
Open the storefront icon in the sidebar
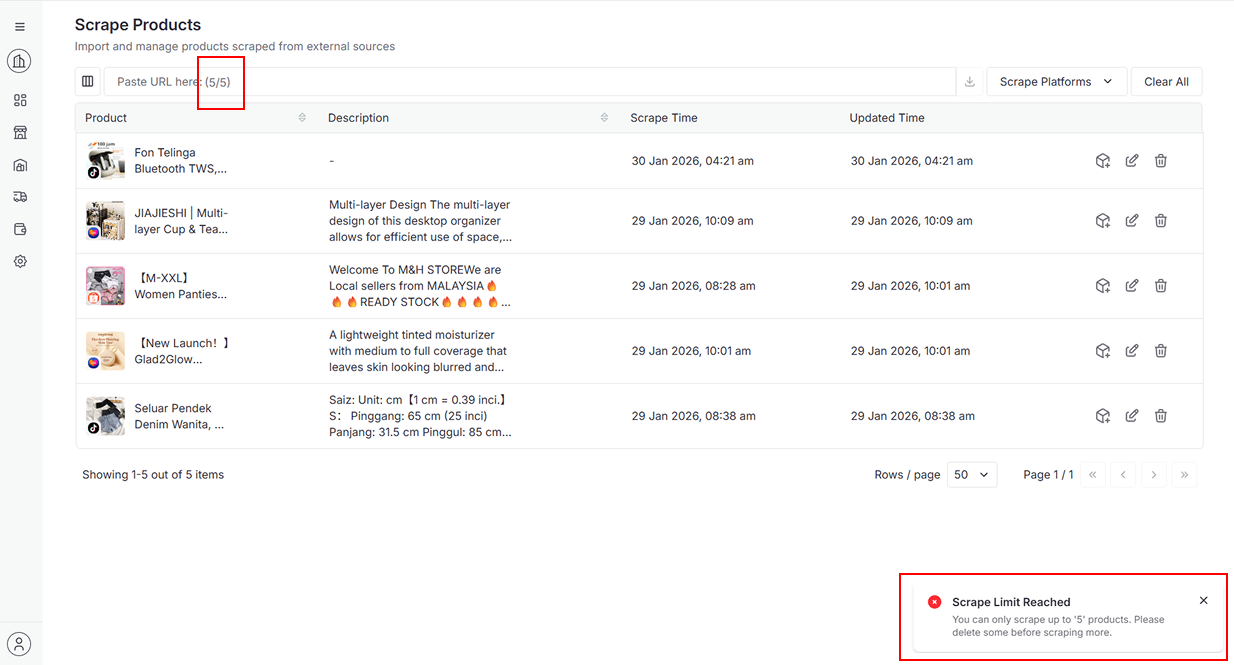[x=20, y=133]
